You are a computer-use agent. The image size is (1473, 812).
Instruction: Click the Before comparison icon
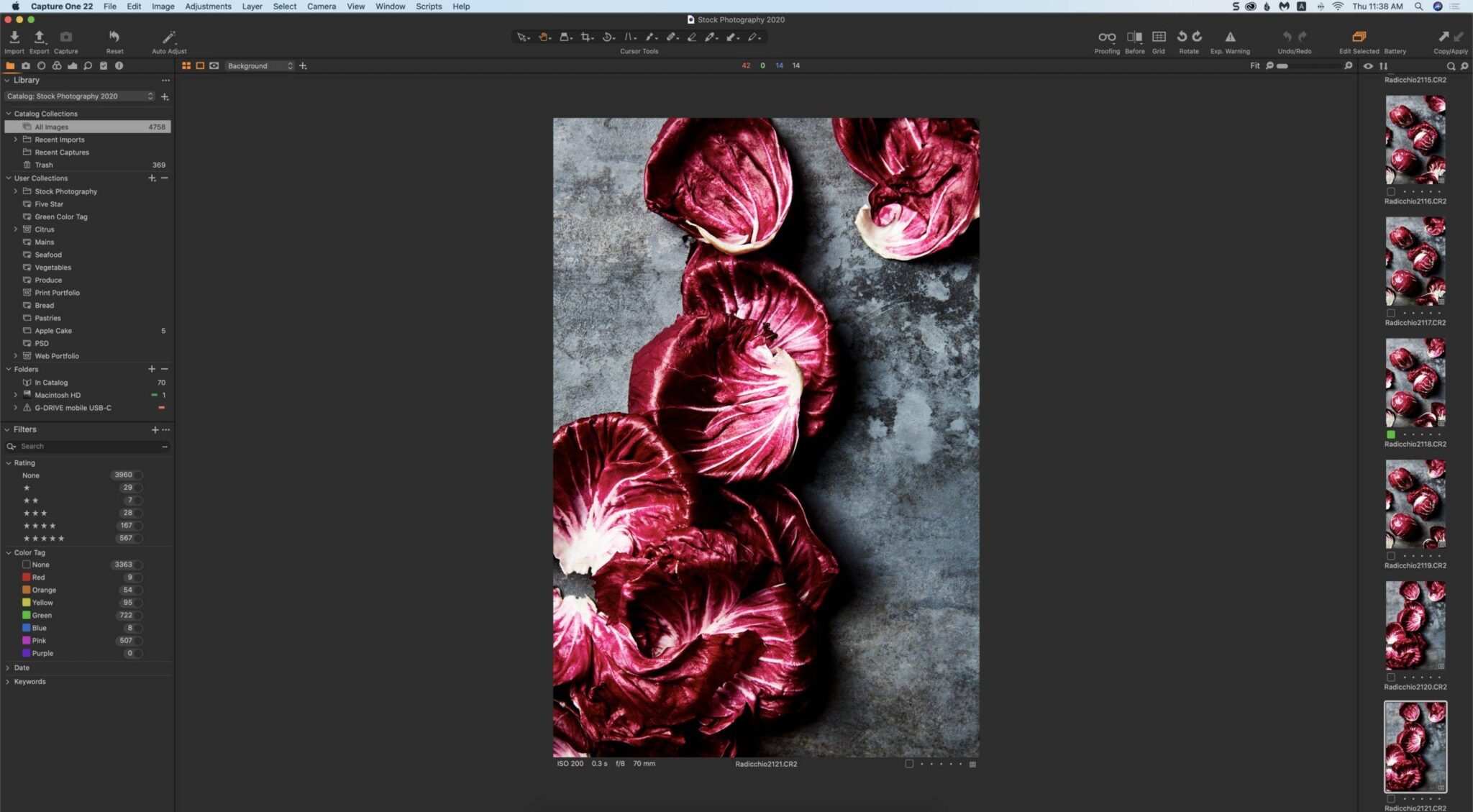coord(1134,37)
